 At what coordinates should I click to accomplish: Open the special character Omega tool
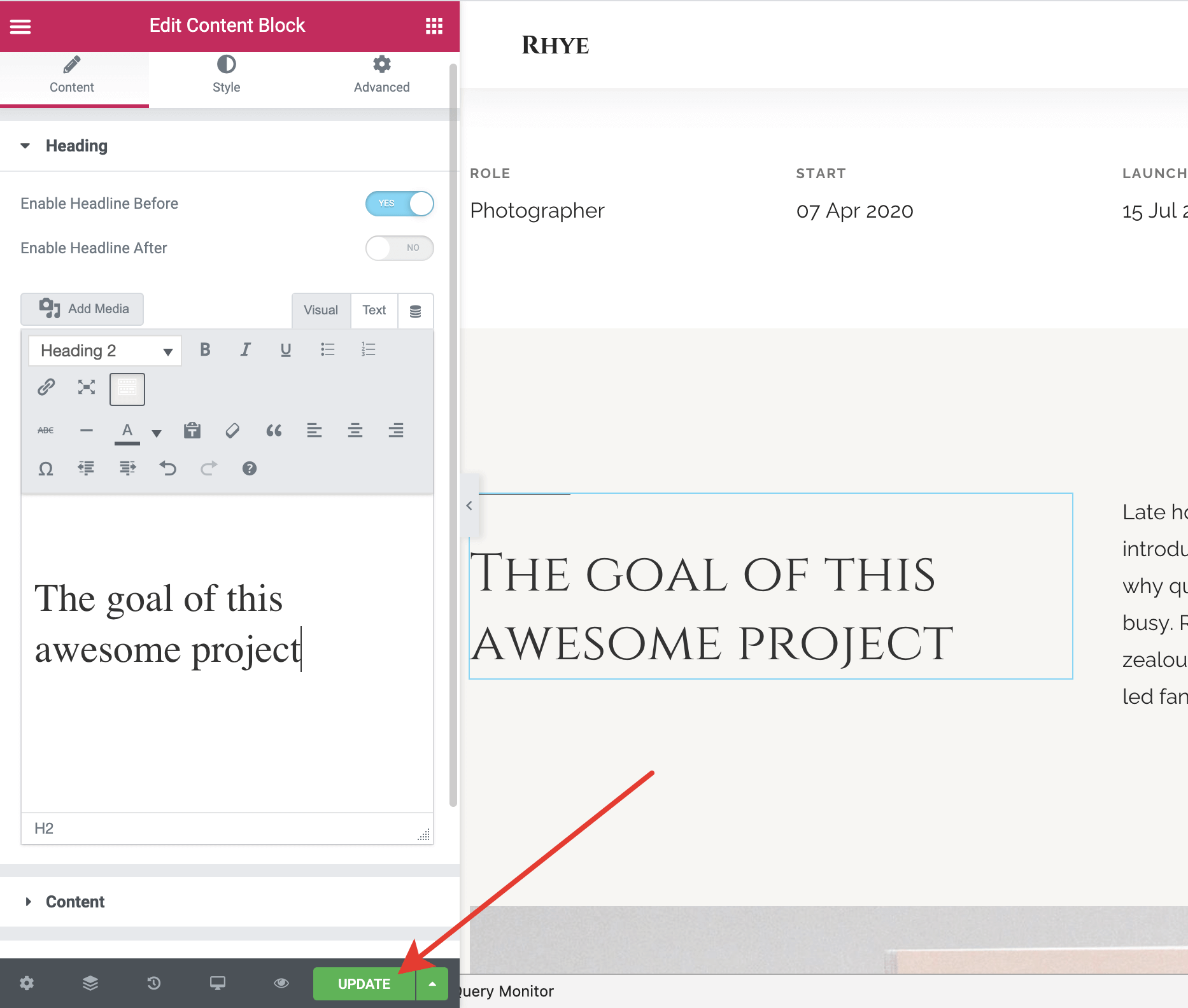click(46, 469)
